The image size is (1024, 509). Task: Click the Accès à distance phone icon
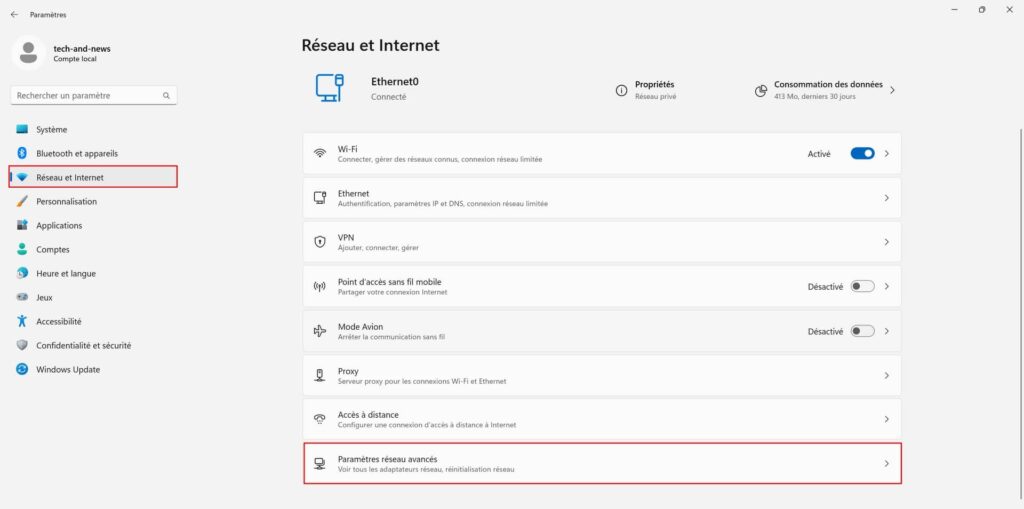(319, 419)
